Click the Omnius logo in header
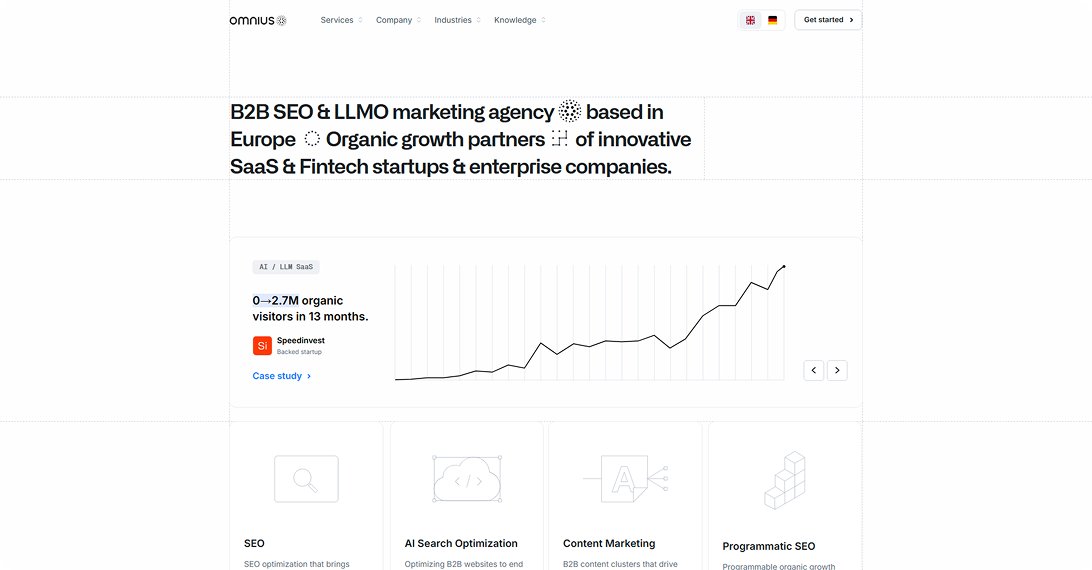The image size is (1092, 570). click(x=258, y=20)
